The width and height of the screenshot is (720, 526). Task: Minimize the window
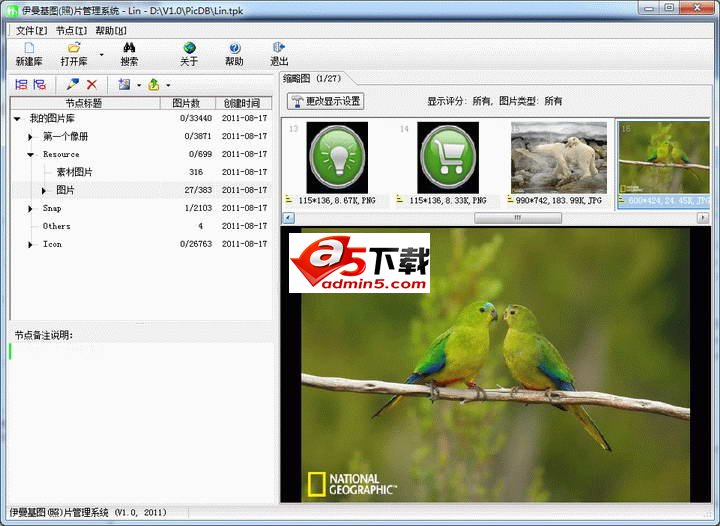[x=649, y=8]
